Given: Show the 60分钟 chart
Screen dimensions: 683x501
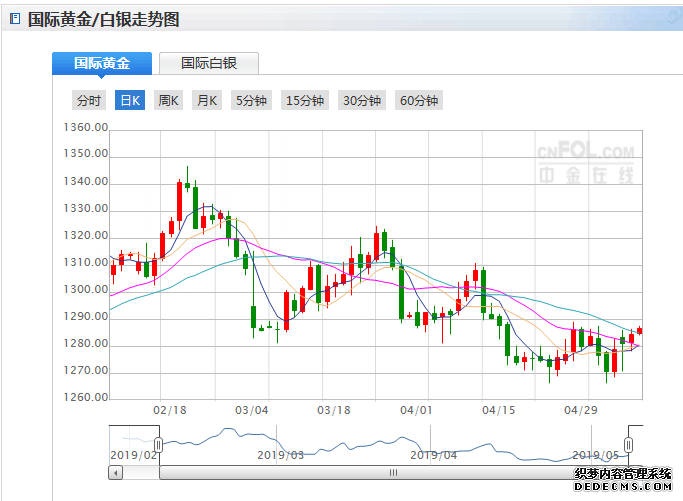Looking at the screenshot, I should point(419,100).
